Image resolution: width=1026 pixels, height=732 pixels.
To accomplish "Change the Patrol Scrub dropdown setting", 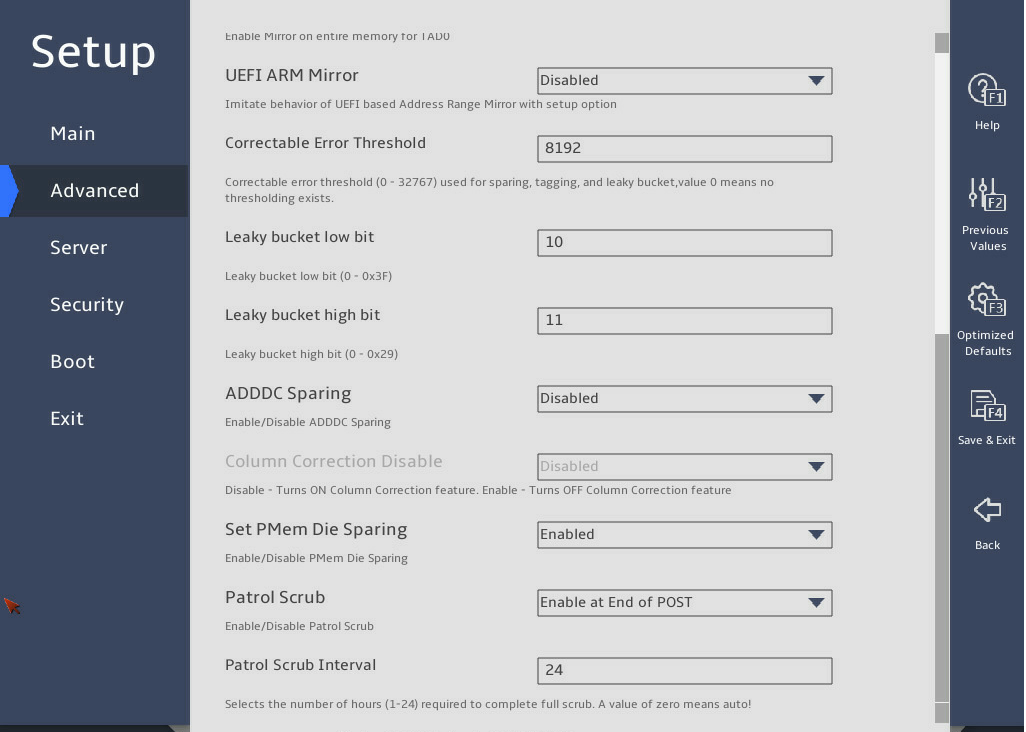I will (x=684, y=602).
